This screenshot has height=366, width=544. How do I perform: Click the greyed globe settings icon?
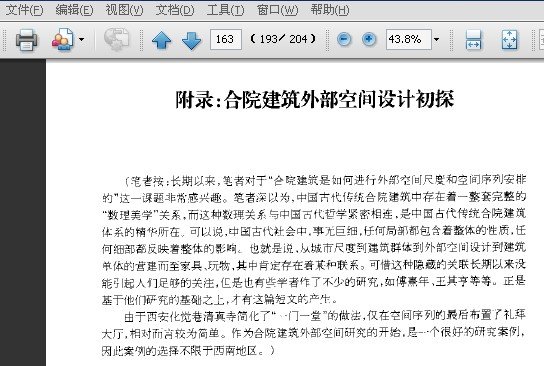(x=117, y=39)
